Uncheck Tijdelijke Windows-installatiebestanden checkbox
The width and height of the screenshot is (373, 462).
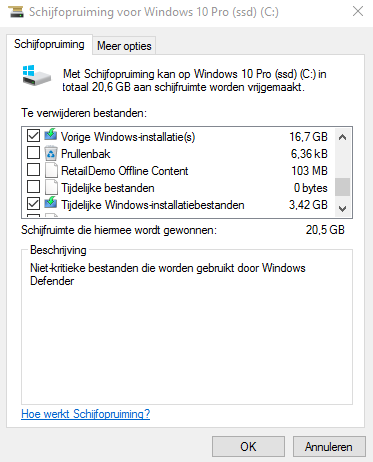click(x=33, y=204)
